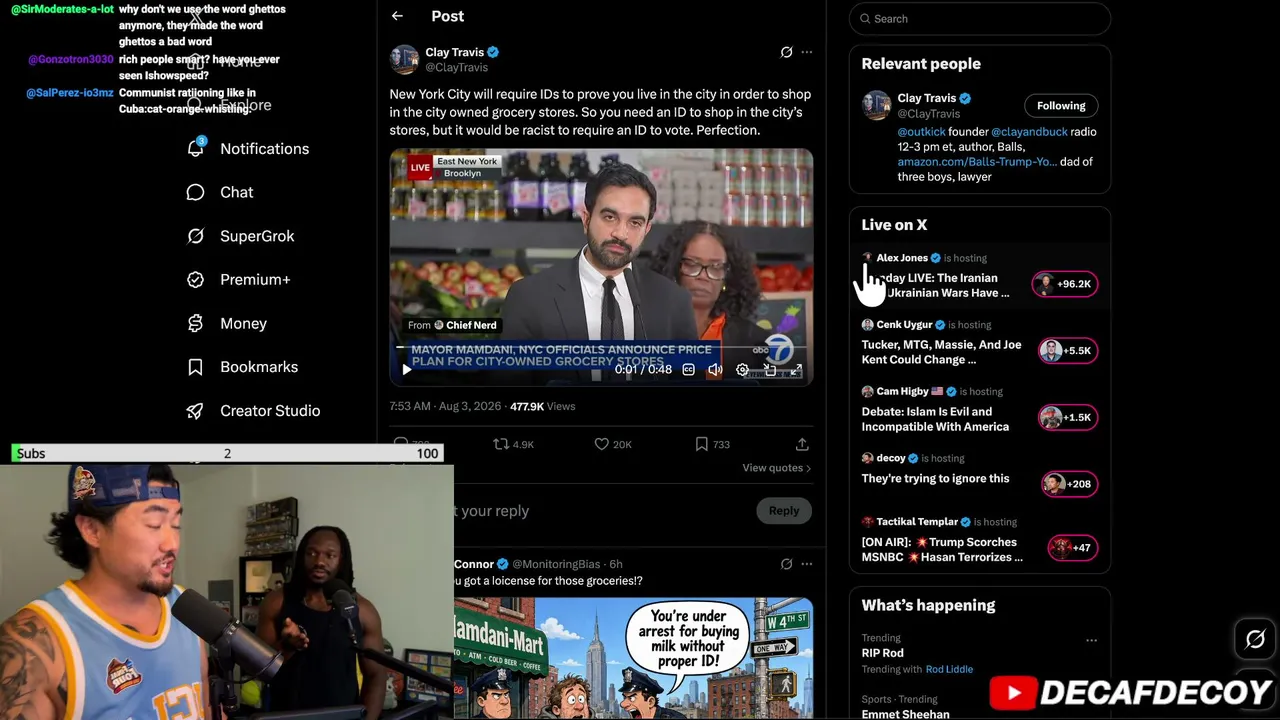
Task: Enable picture-in-picture for the video
Action: coord(769,370)
